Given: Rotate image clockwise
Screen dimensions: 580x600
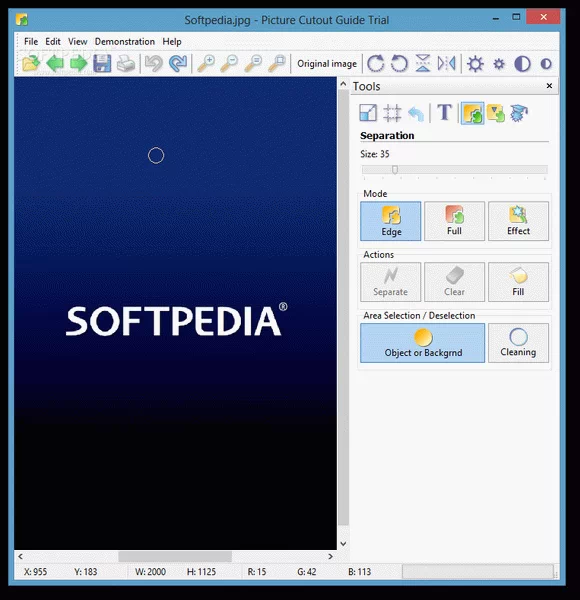Looking at the screenshot, I should click(375, 64).
